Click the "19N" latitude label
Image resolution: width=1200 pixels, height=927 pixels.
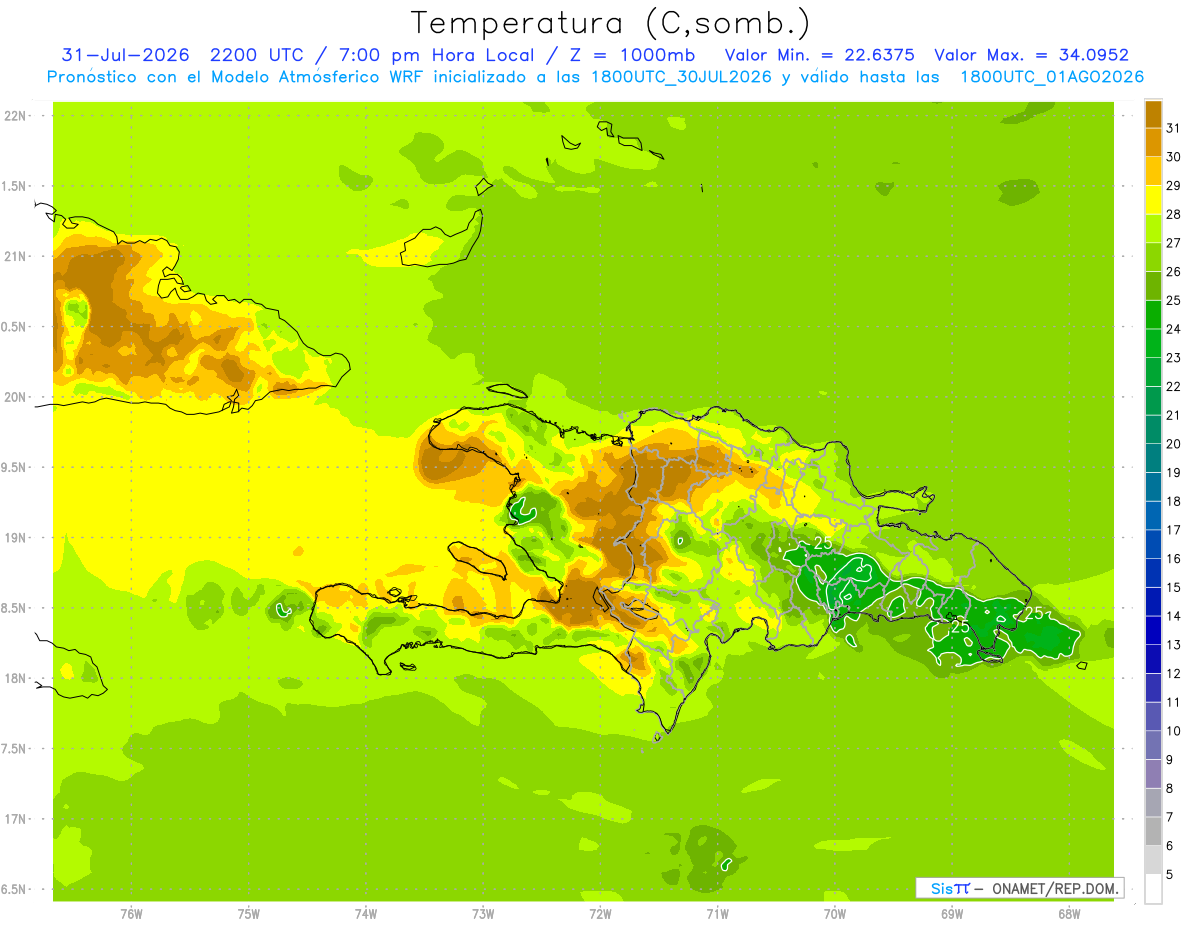click(15, 538)
